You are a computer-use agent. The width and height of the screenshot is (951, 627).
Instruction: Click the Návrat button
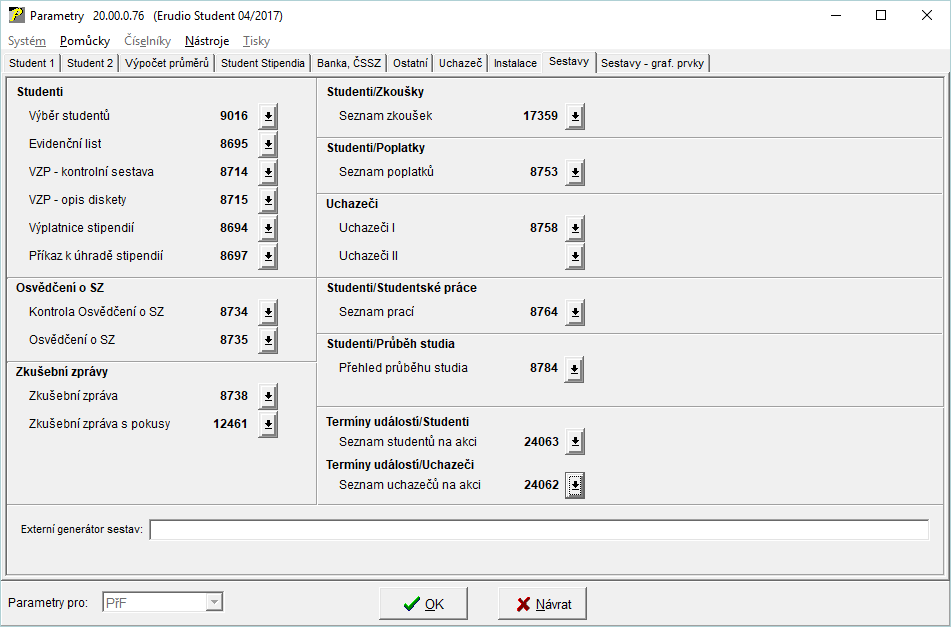pyautogui.click(x=542, y=604)
